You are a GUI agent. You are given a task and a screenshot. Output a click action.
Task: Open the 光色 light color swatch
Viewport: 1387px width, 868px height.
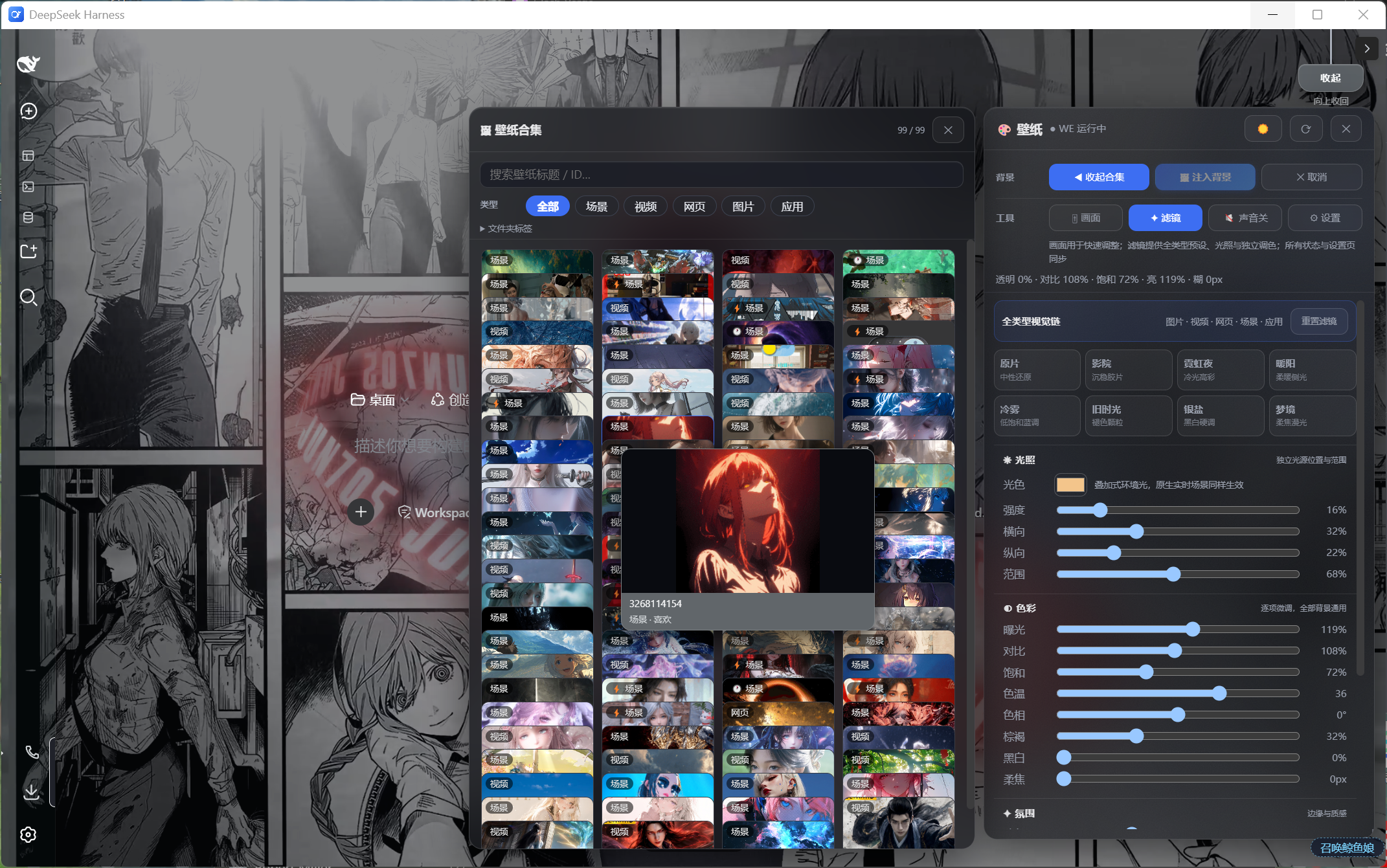click(1070, 485)
